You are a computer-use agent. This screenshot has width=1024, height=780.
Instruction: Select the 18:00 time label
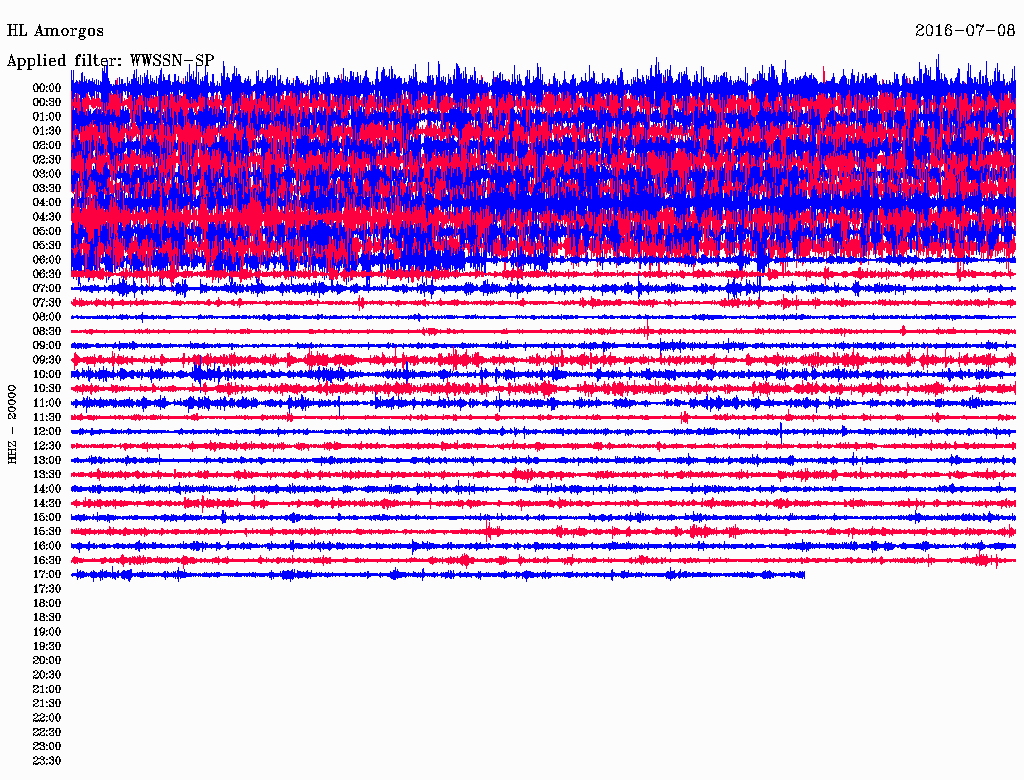(x=47, y=603)
